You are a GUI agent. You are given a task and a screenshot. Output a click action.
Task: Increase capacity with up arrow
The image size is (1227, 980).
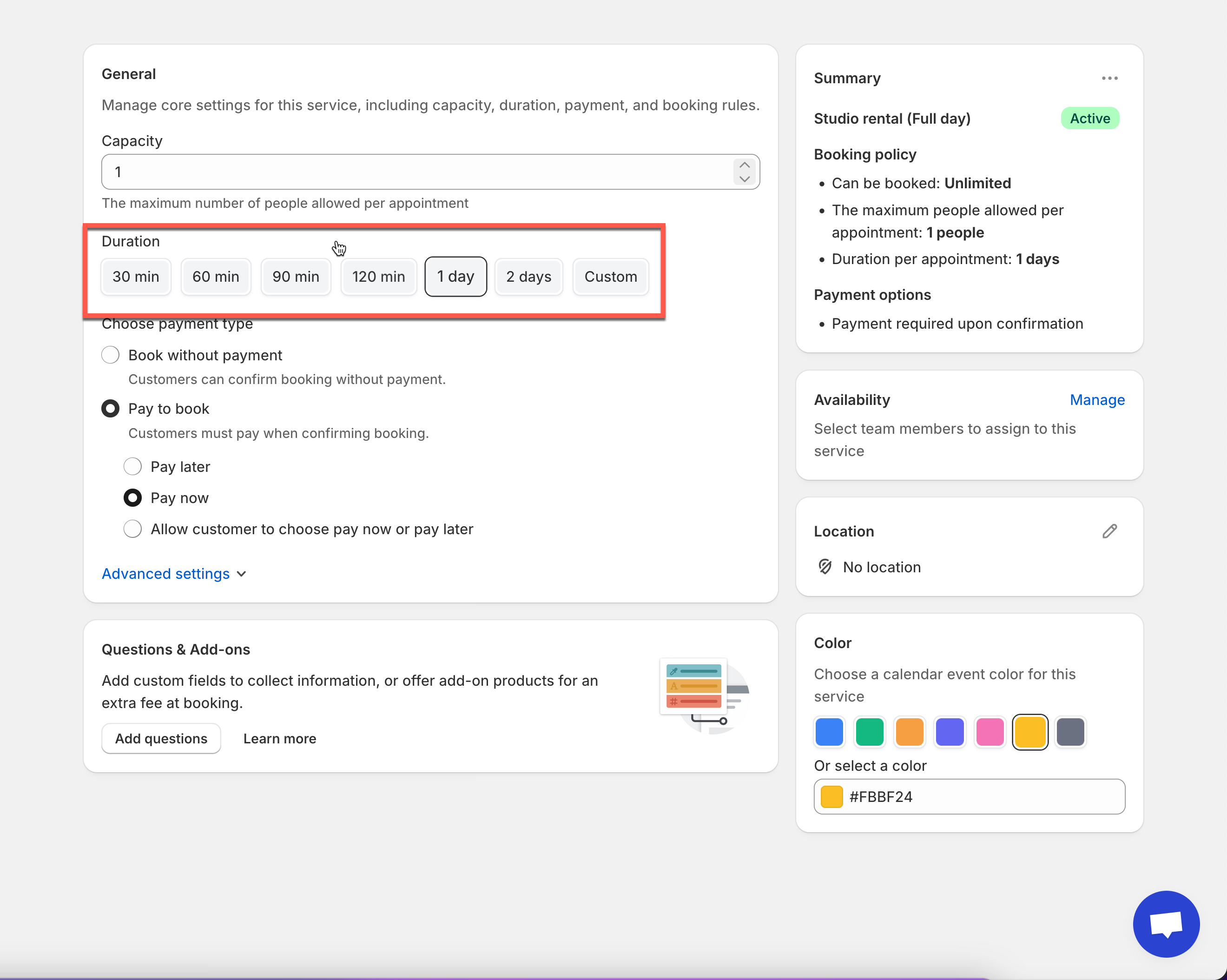click(744, 165)
